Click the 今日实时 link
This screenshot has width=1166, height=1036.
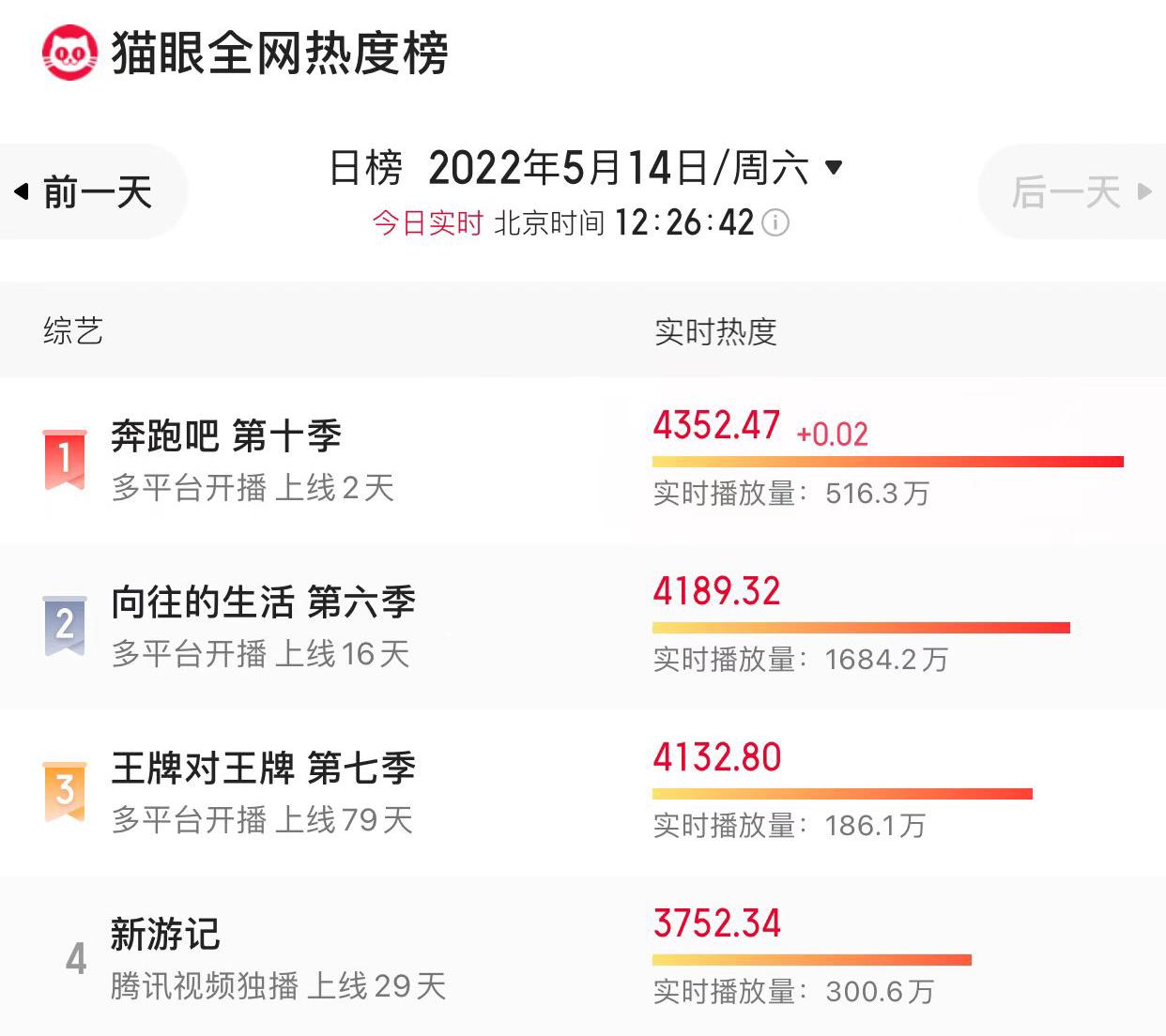coord(427,223)
